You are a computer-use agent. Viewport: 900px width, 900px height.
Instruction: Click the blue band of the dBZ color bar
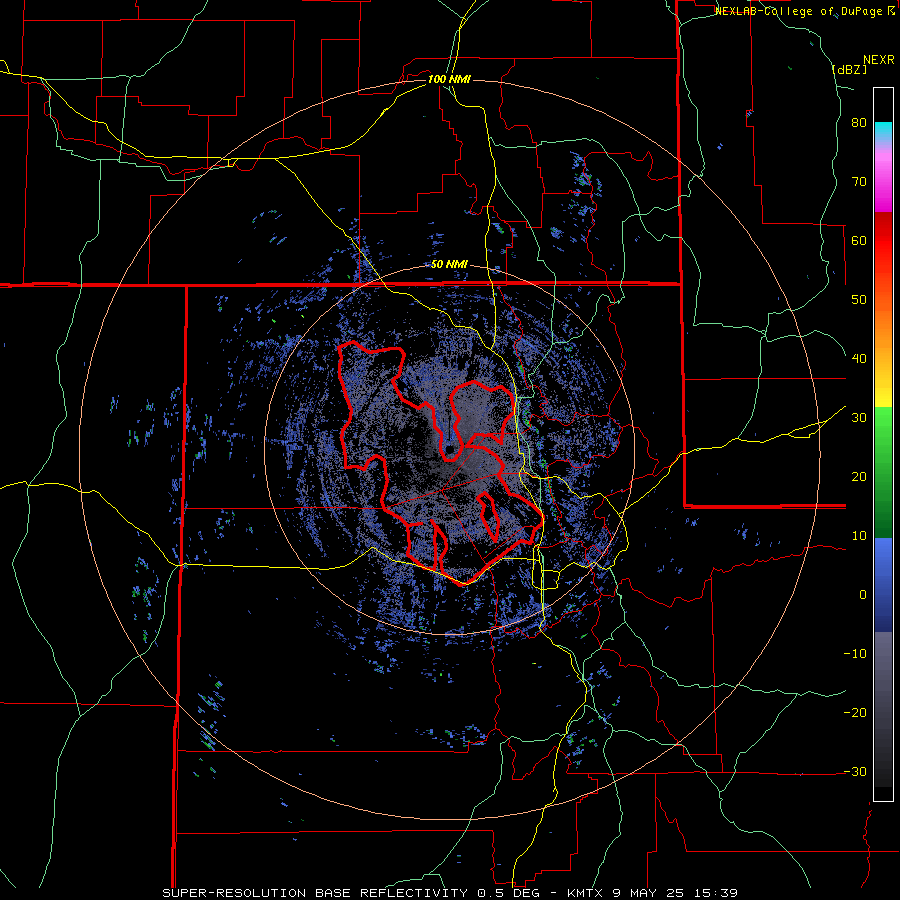tap(883, 584)
